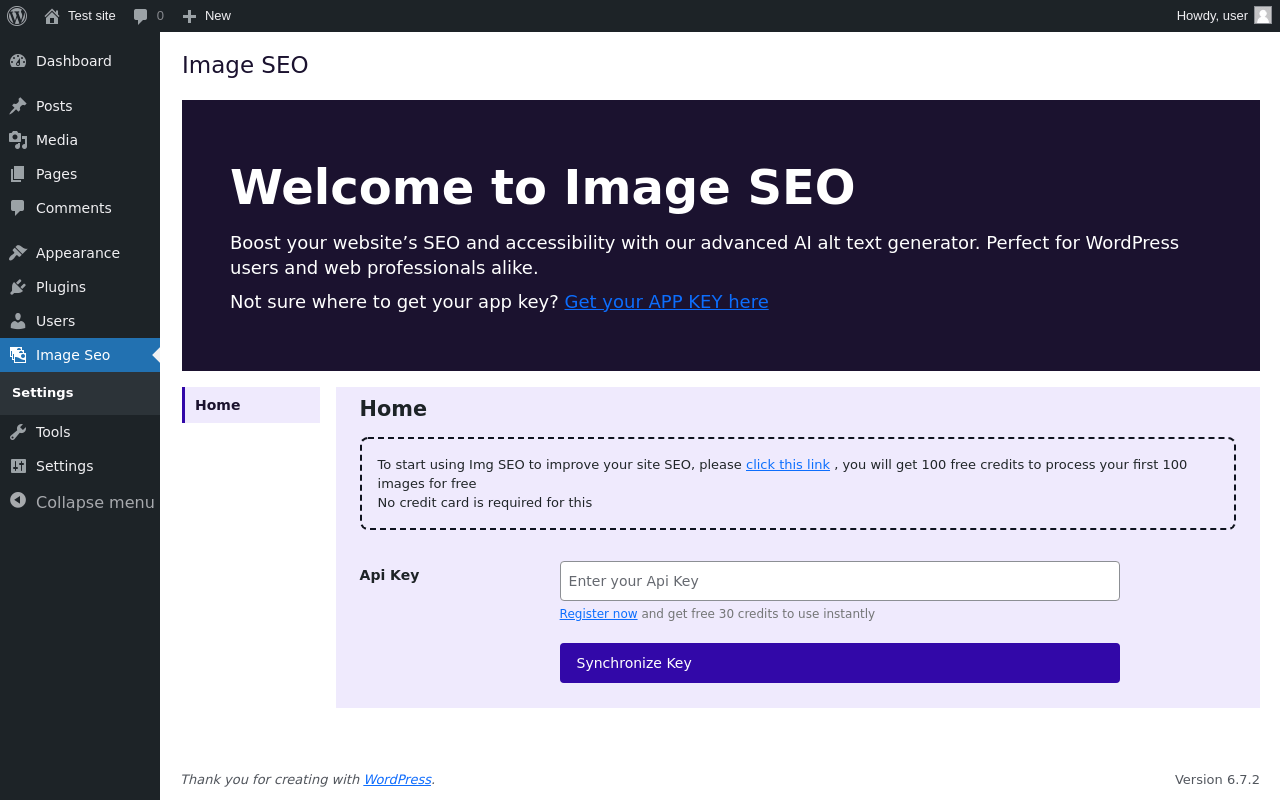Click the user avatar in admin bar
Image resolution: width=1280 pixels, height=800 pixels.
1263,15
